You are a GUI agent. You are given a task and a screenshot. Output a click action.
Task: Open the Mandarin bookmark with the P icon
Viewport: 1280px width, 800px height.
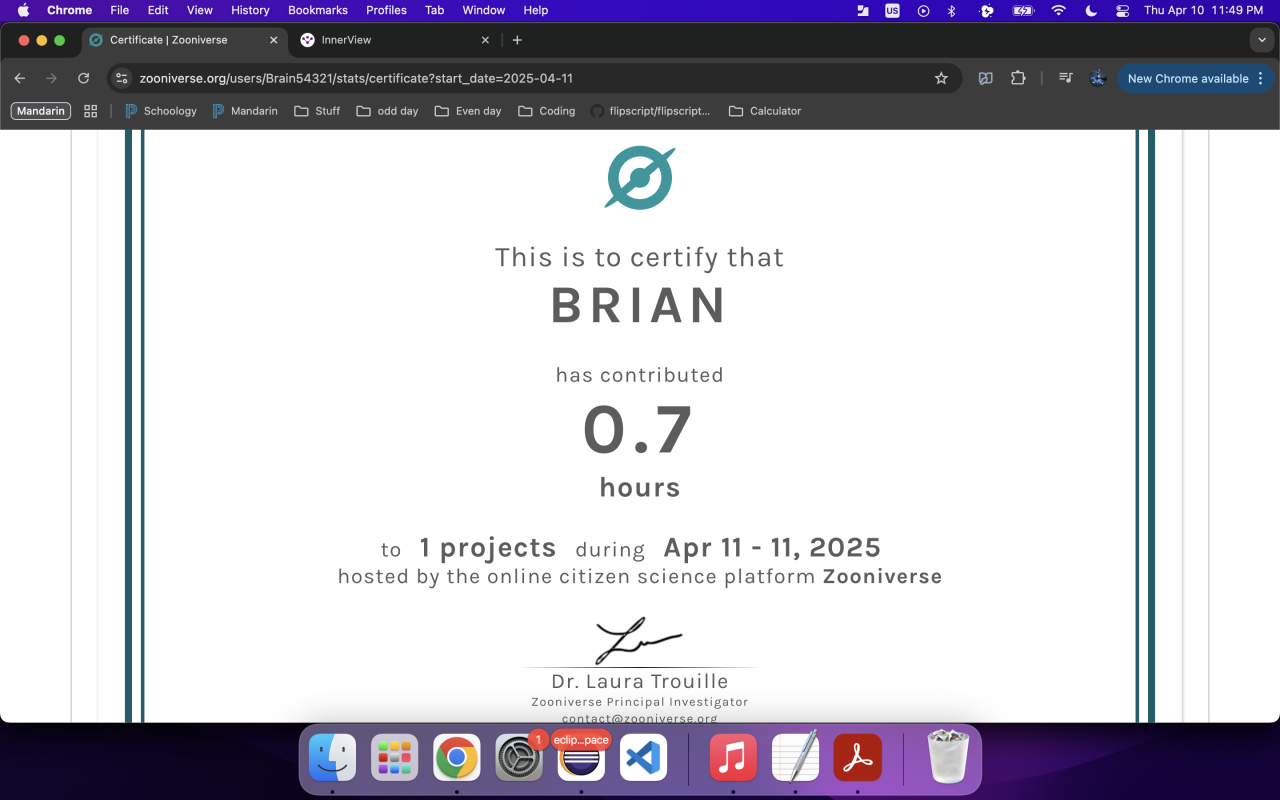(245, 111)
